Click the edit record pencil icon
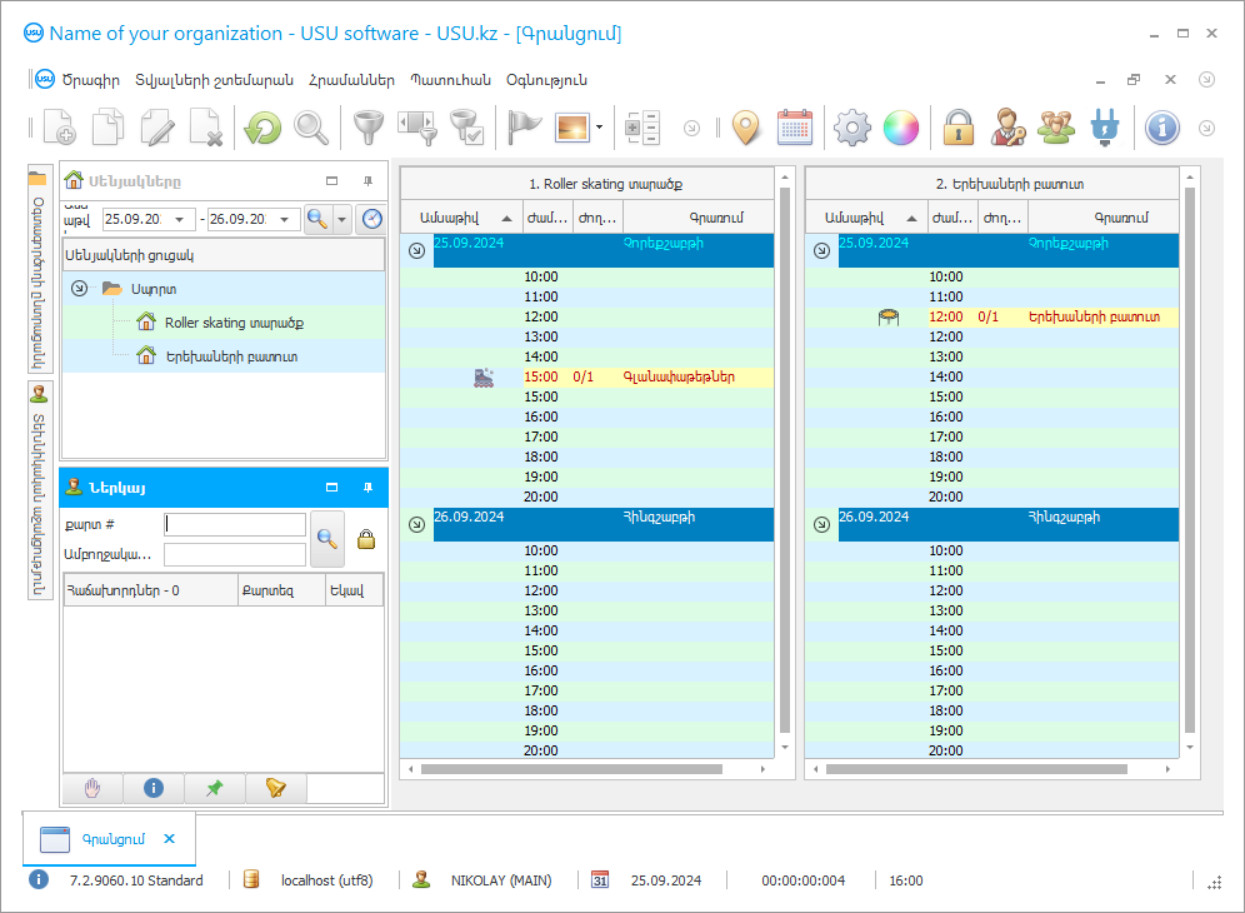The image size is (1245, 913). pos(158,128)
